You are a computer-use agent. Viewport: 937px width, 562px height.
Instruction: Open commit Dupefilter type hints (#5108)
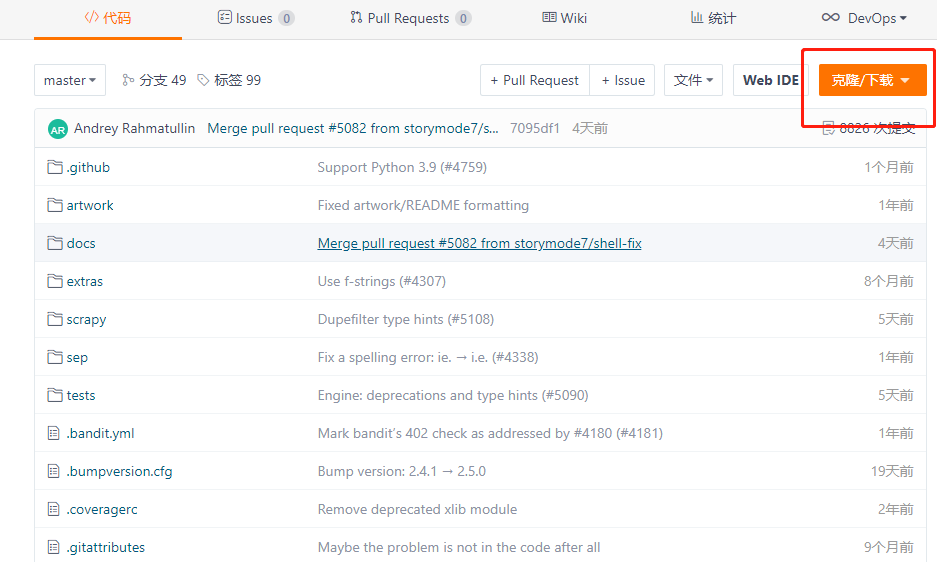pos(406,319)
